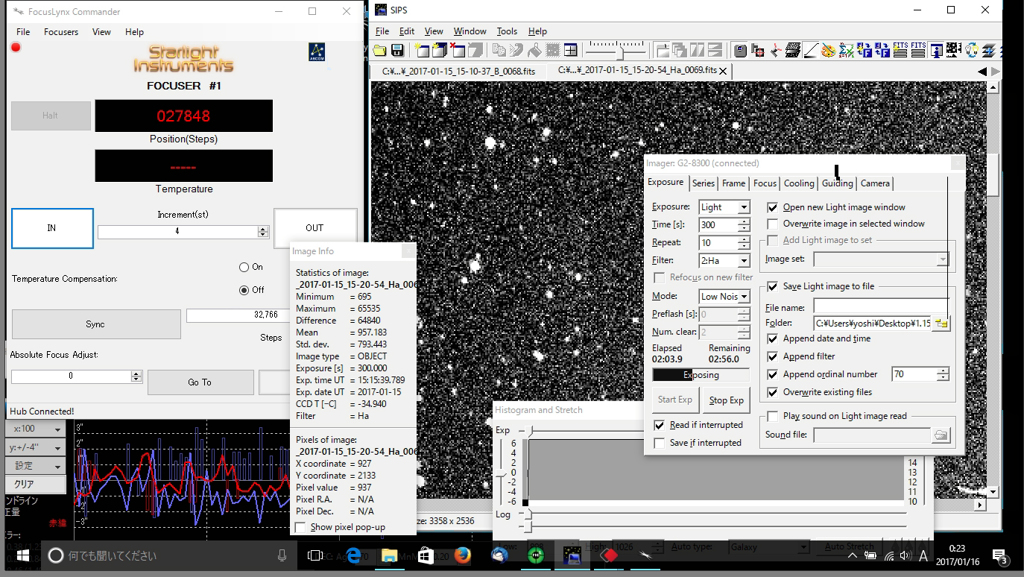This screenshot has width=1024, height=577.
Task: Open File Explorer from the taskbar
Action: coord(389,555)
